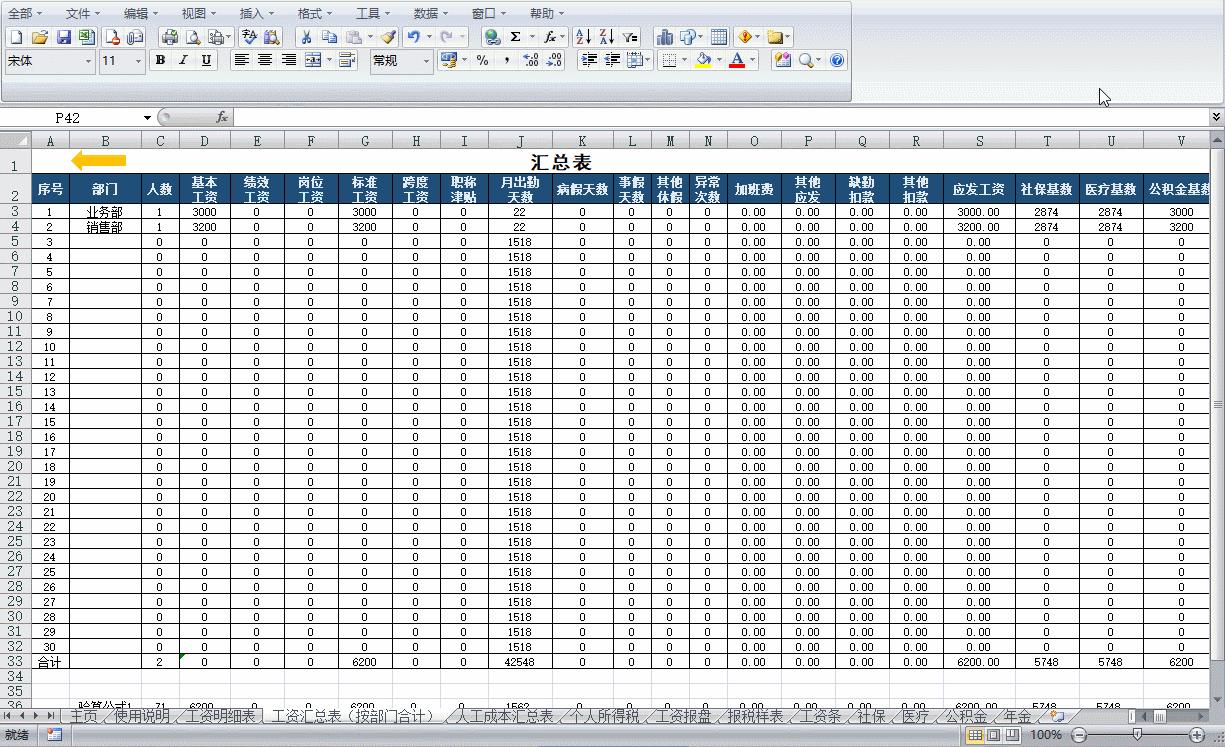This screenshot has height=747, width=1225.
Task: Toggle underline formatting
Action: [x=206, y=60]
